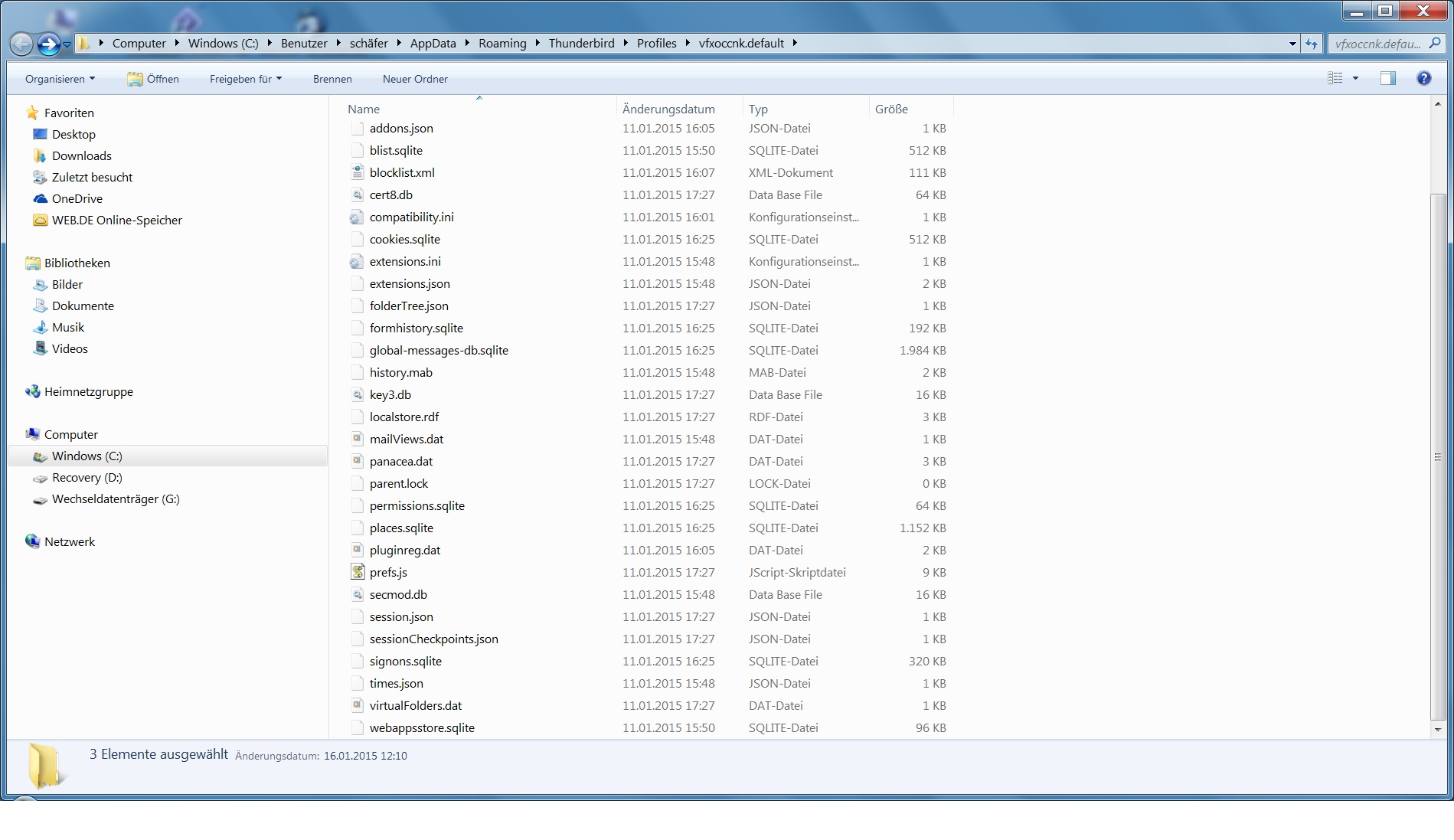Create a folder with Neuer Ordner
The image size is (1454, 840).
tap(415, 79)
